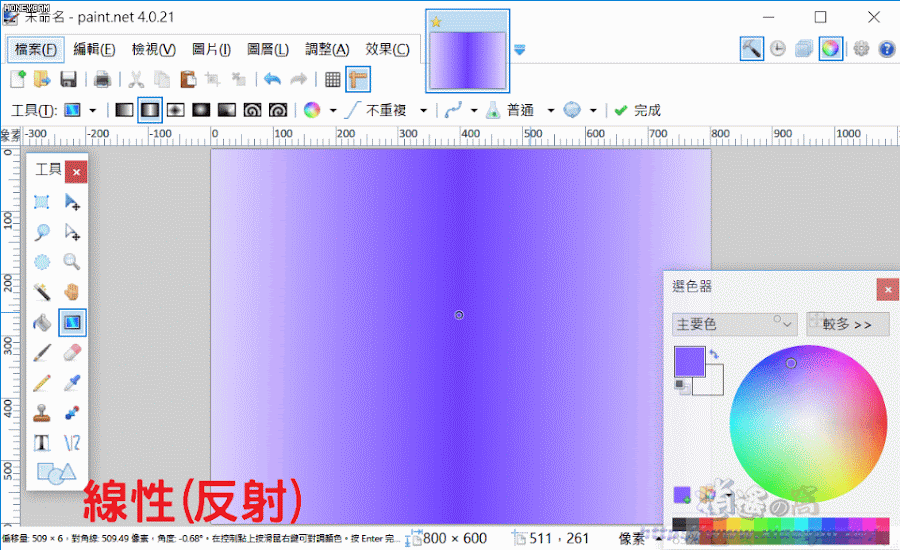This screenshot has width=900, height=550.
Task: Click the 較多 >> button
Action: (x=848, y=324)
